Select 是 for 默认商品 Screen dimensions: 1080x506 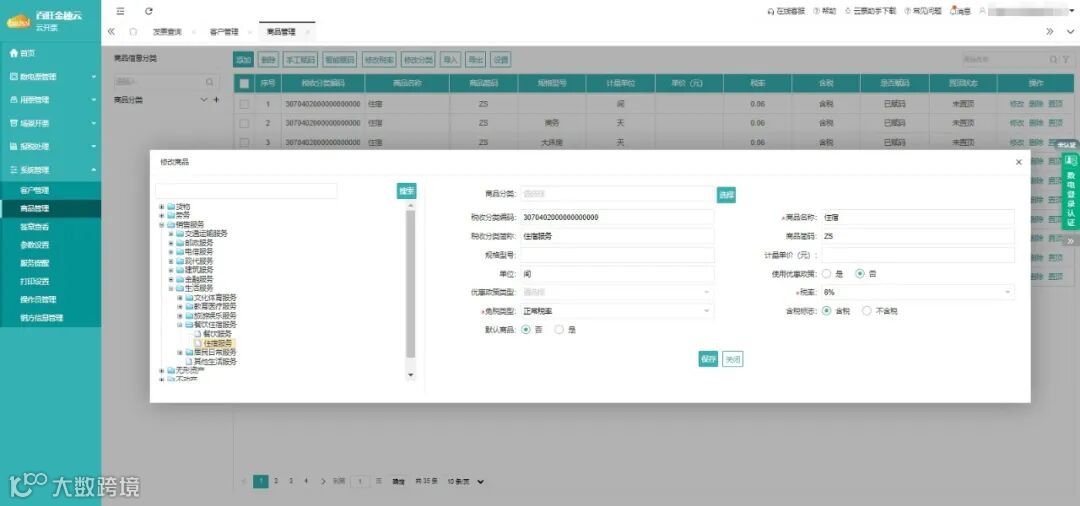coord(559,330)
